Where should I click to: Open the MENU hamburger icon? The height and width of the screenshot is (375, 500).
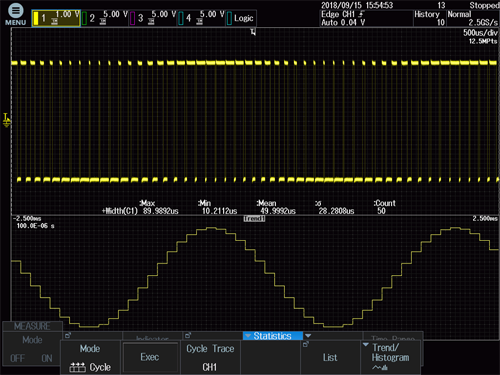coord(16,11)
